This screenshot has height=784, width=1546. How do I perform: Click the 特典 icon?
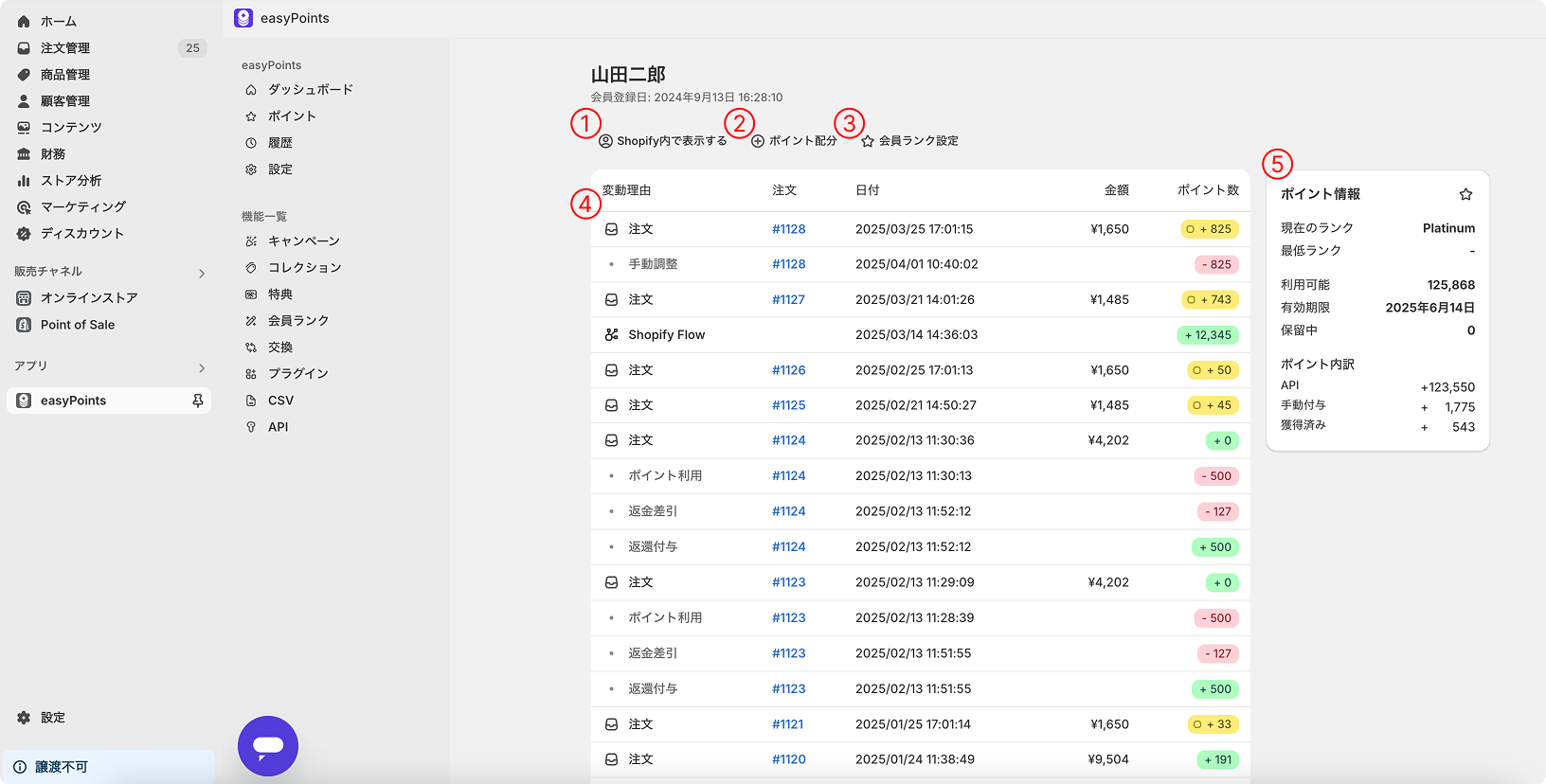point(251,294)
